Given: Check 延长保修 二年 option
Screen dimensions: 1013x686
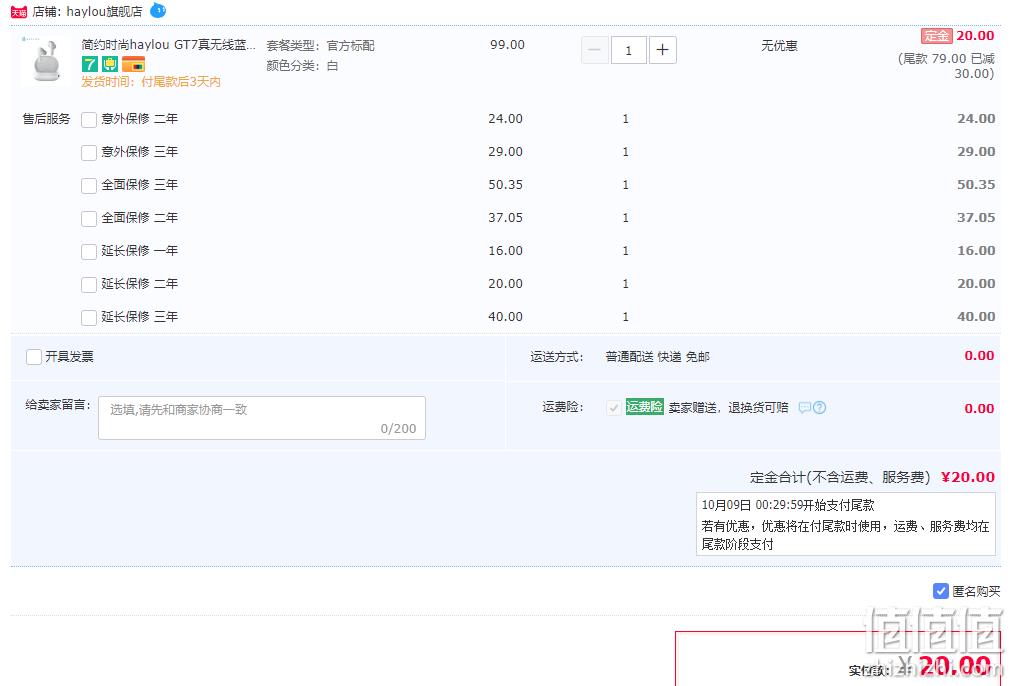Looking at the screenshot, I should tap(89, 284).
